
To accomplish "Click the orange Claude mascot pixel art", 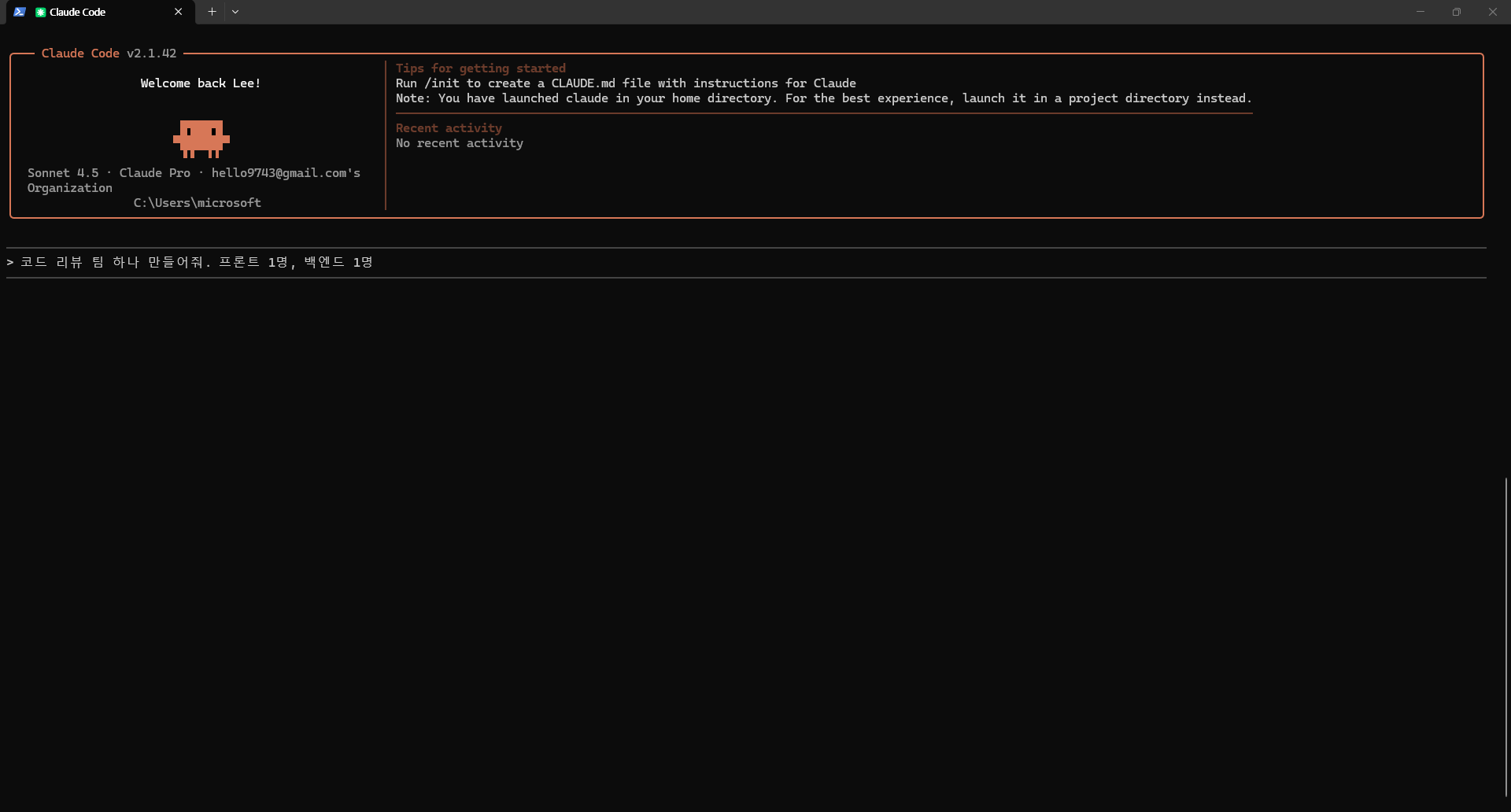I will [x=201, y=138].
